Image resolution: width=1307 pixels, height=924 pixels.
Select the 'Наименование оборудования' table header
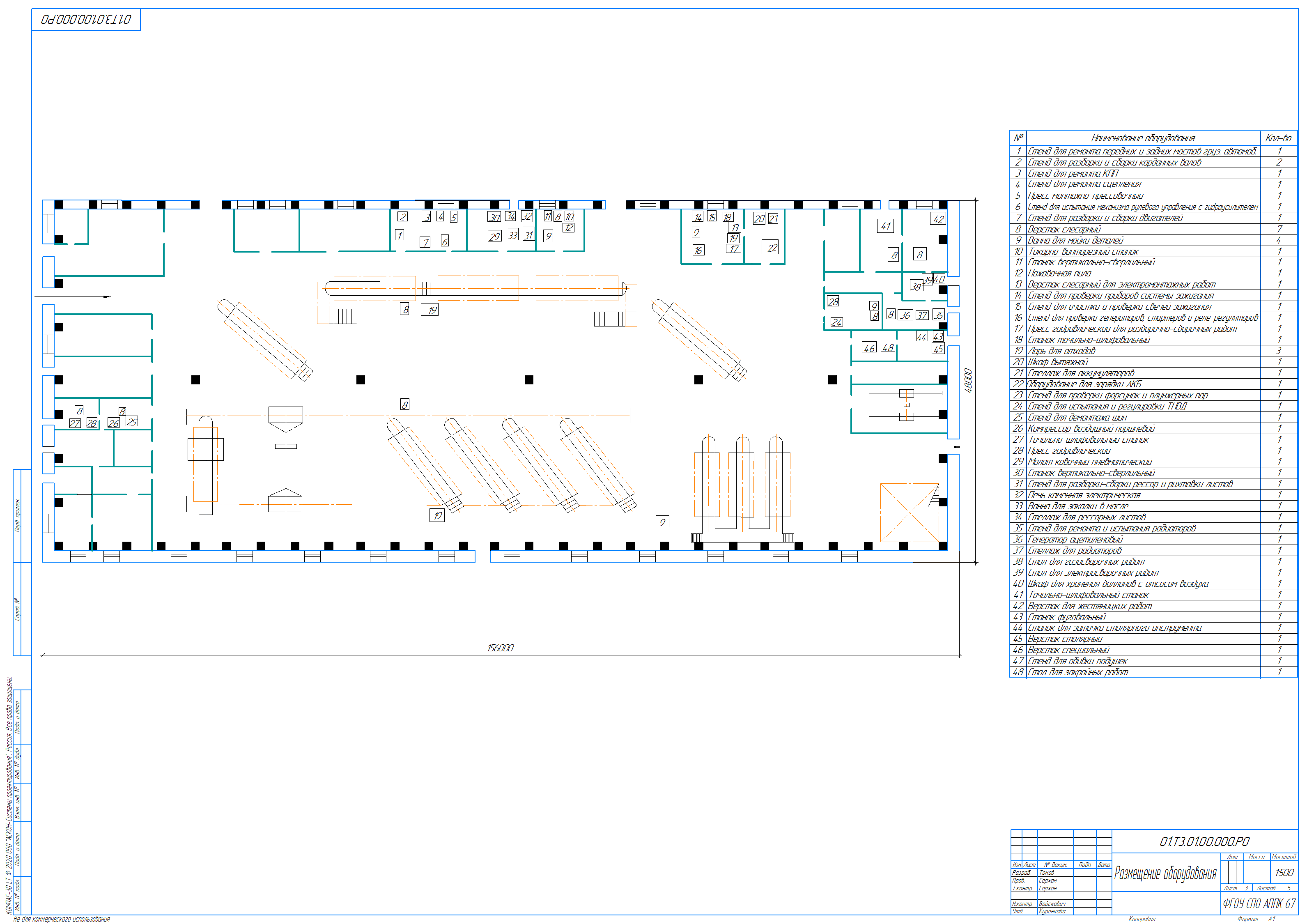click(x=1143, y=138)
